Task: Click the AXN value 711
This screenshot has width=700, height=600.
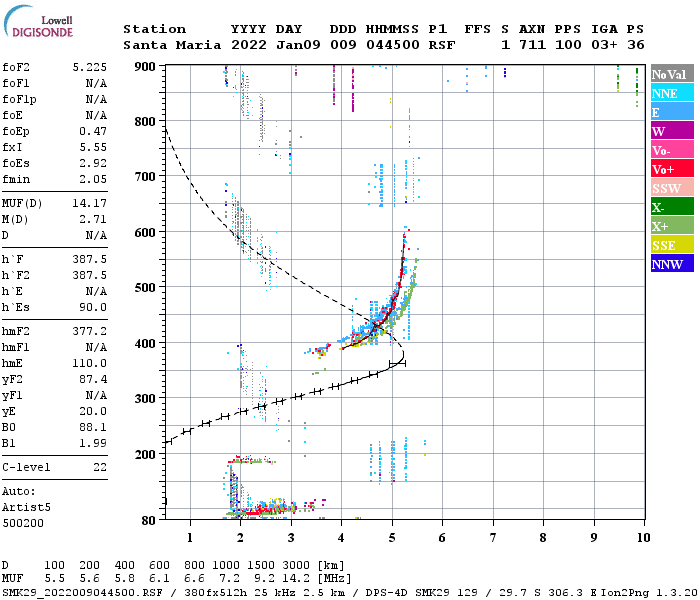Action: click(532, 45)
